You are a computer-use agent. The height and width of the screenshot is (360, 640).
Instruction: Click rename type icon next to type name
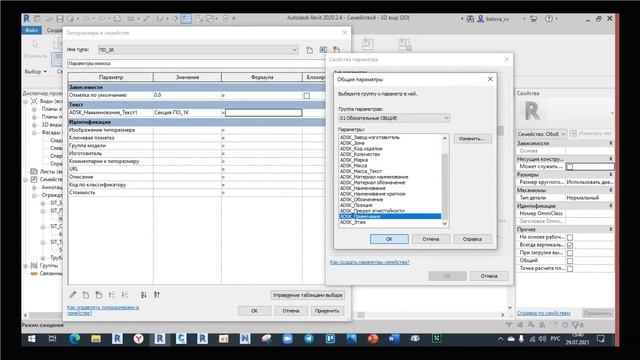[323, 50]
